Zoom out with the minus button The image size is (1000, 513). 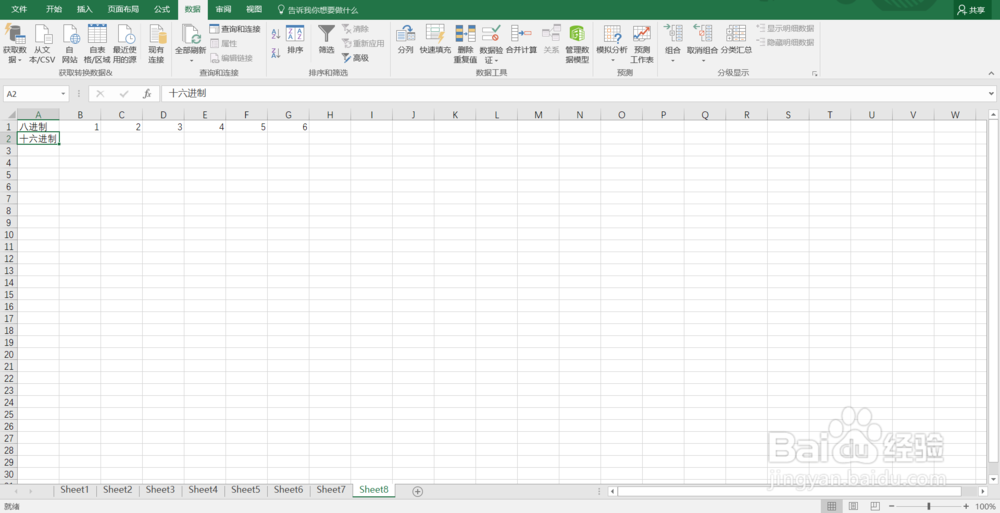(x=892, y=506)
